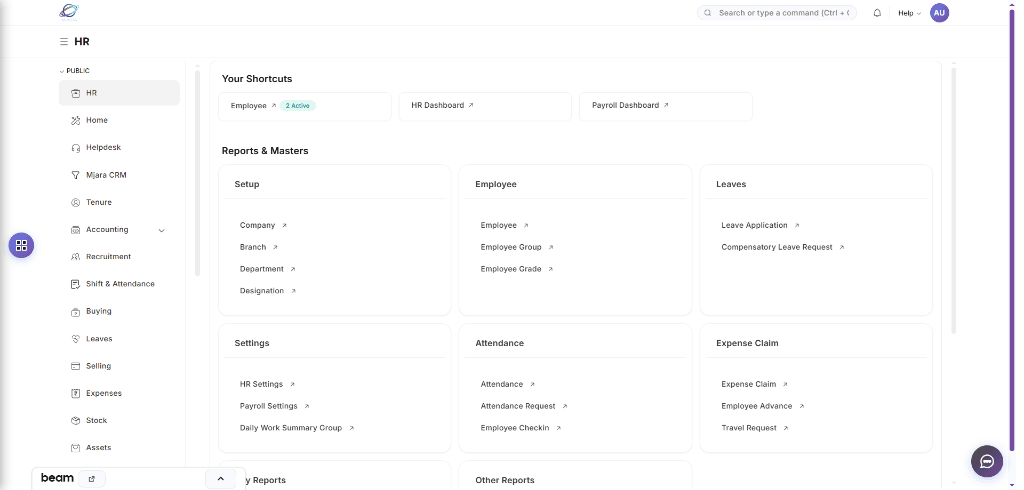Open the Payroll Settings link
1024x490 pixels.
pos(268,406)
